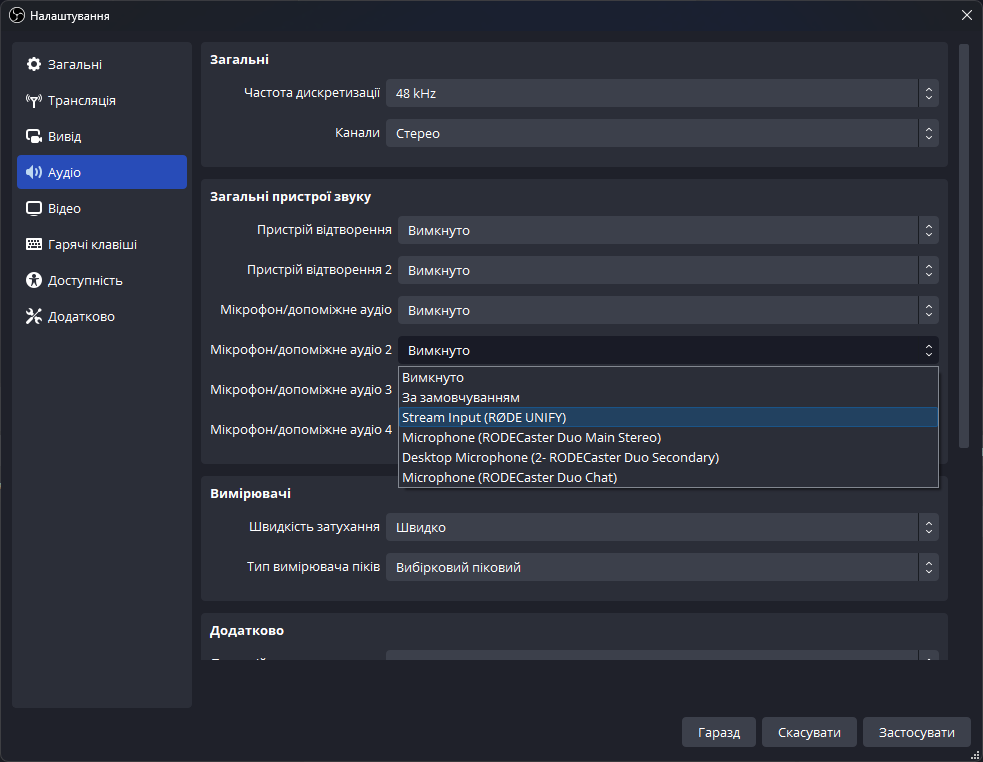Viewport: 983px width, 762px height.
Task: Click the Гарячі клавіші keyboard icon
Action: click(34, 245)
